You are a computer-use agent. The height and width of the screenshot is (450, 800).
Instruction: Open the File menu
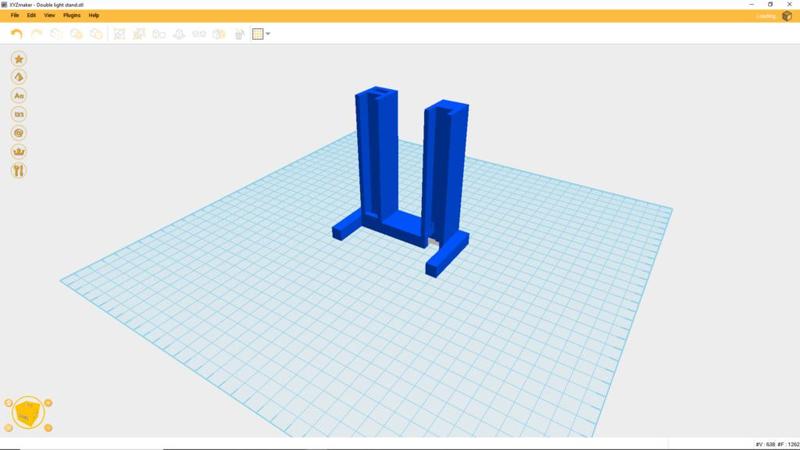(x=15, y=15)
